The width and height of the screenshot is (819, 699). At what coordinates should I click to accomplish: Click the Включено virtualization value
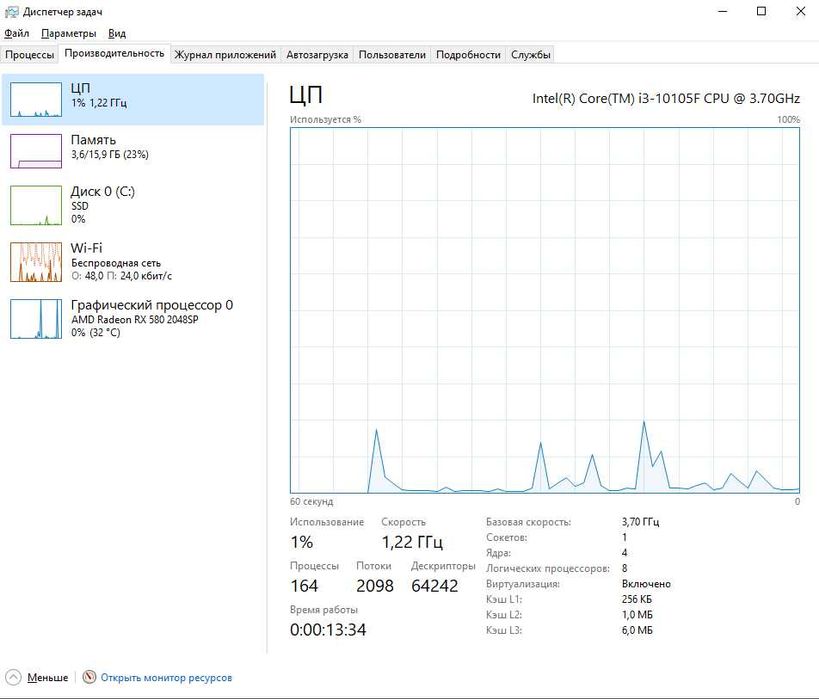[x=646, y=584]
